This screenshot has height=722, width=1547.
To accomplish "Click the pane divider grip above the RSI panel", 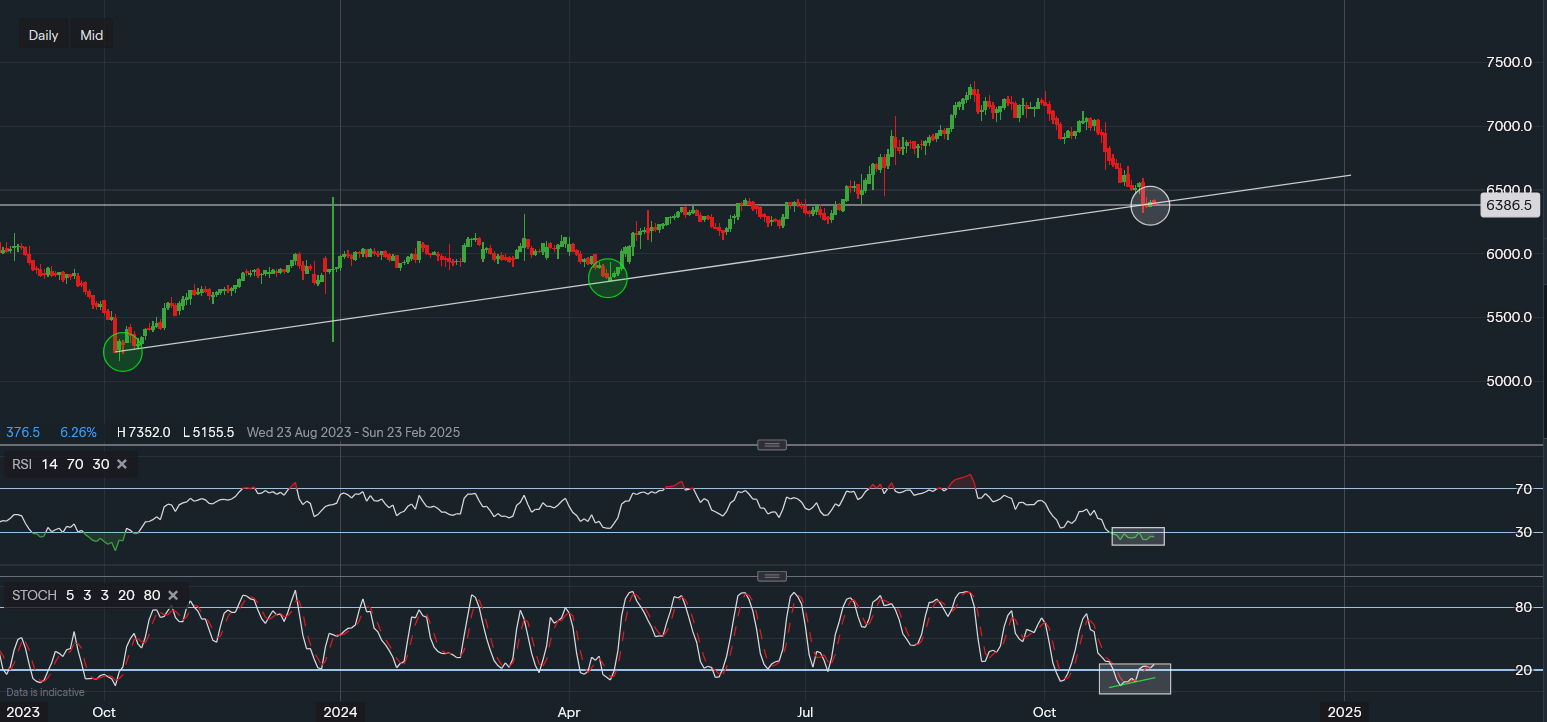I will coord(771,444).
